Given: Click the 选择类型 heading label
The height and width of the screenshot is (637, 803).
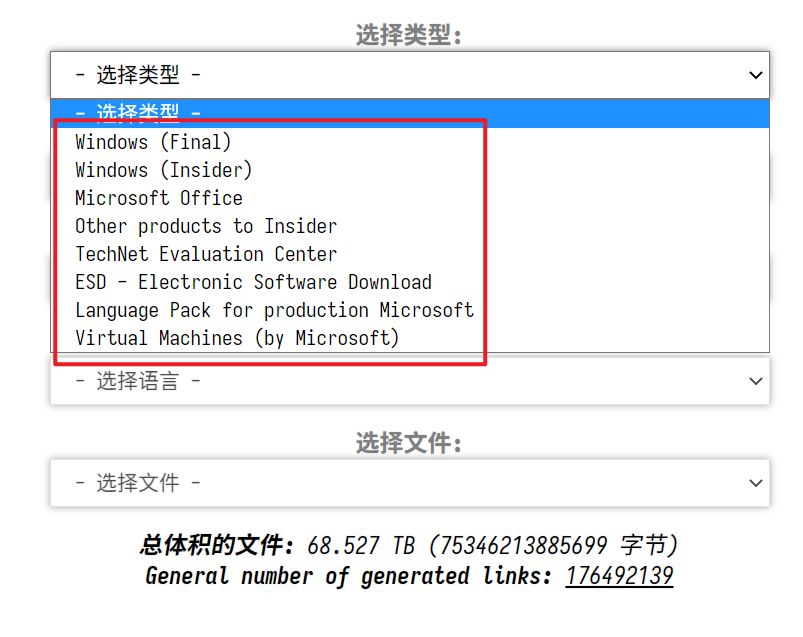Looking at the screenshot, I should coord(409,35).
